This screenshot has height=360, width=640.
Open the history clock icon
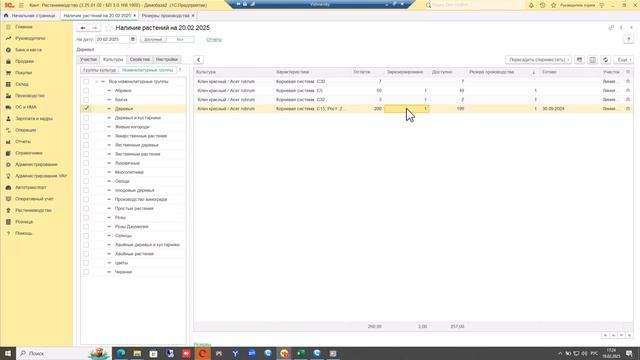point(542,5)
